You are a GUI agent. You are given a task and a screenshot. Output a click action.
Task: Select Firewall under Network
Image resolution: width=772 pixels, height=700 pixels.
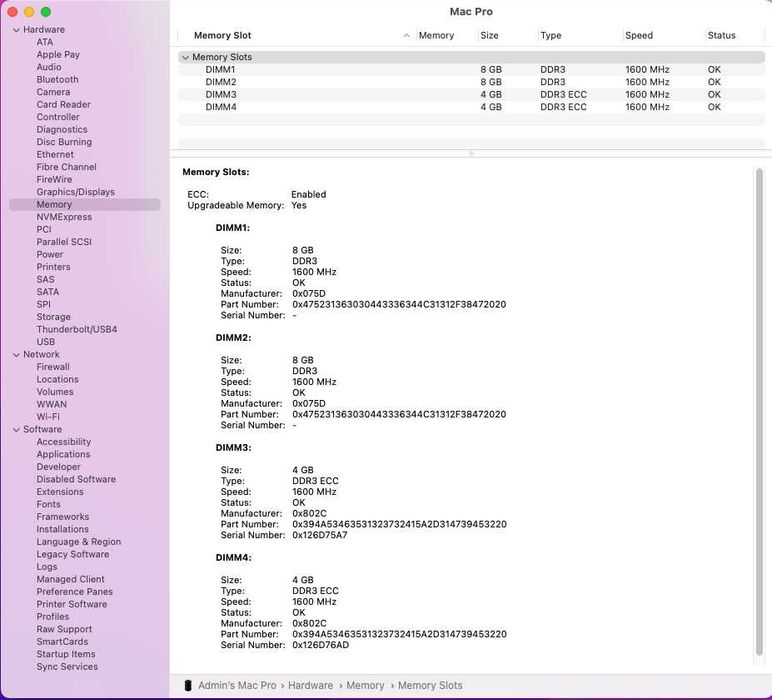coord(53,367)
